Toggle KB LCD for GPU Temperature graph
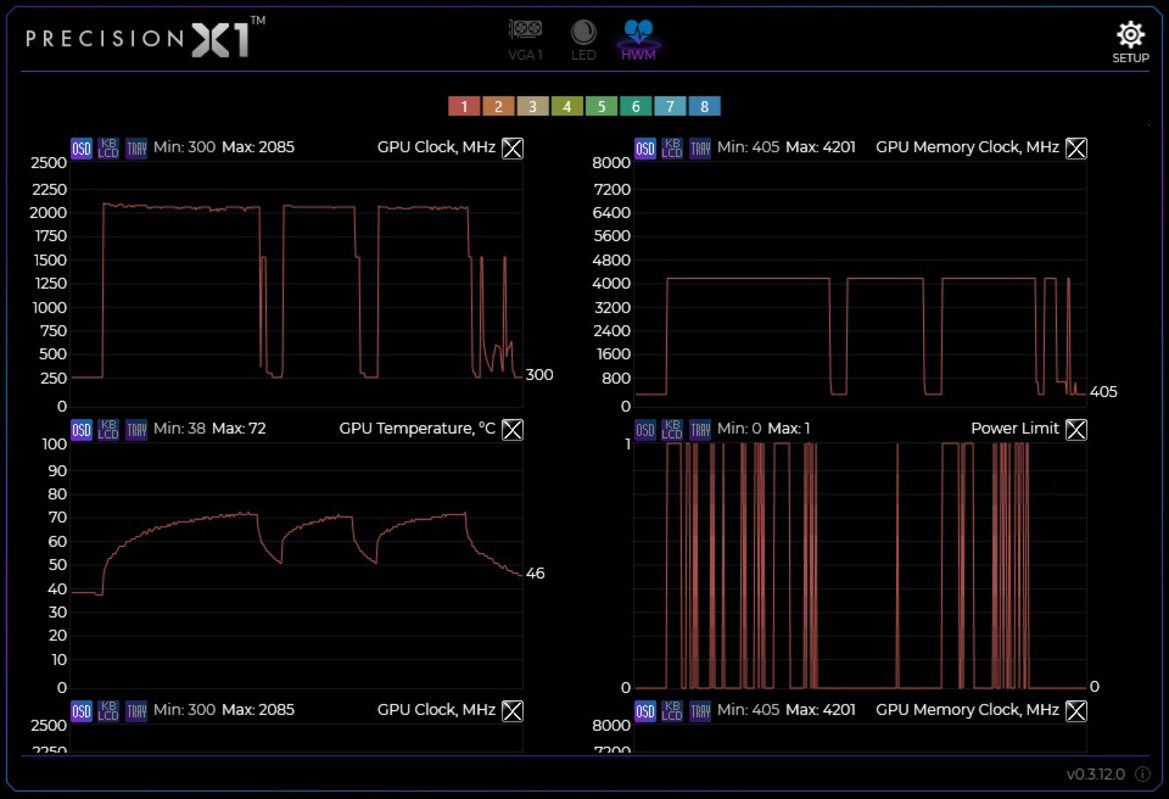The width and height of the screenshot is (1169, 799). (108, 429)
